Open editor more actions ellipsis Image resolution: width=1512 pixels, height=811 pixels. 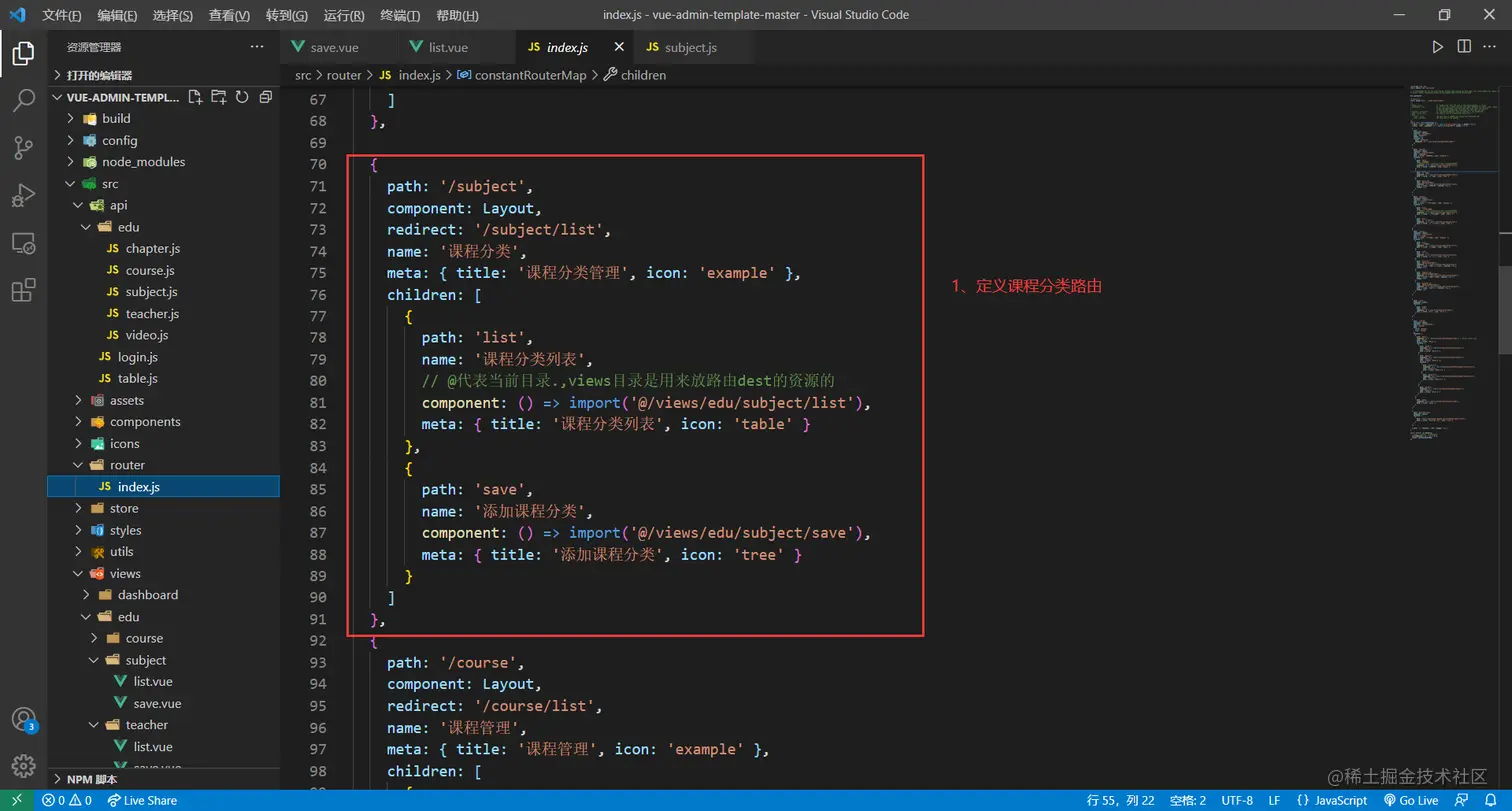tap(1490, 47)
